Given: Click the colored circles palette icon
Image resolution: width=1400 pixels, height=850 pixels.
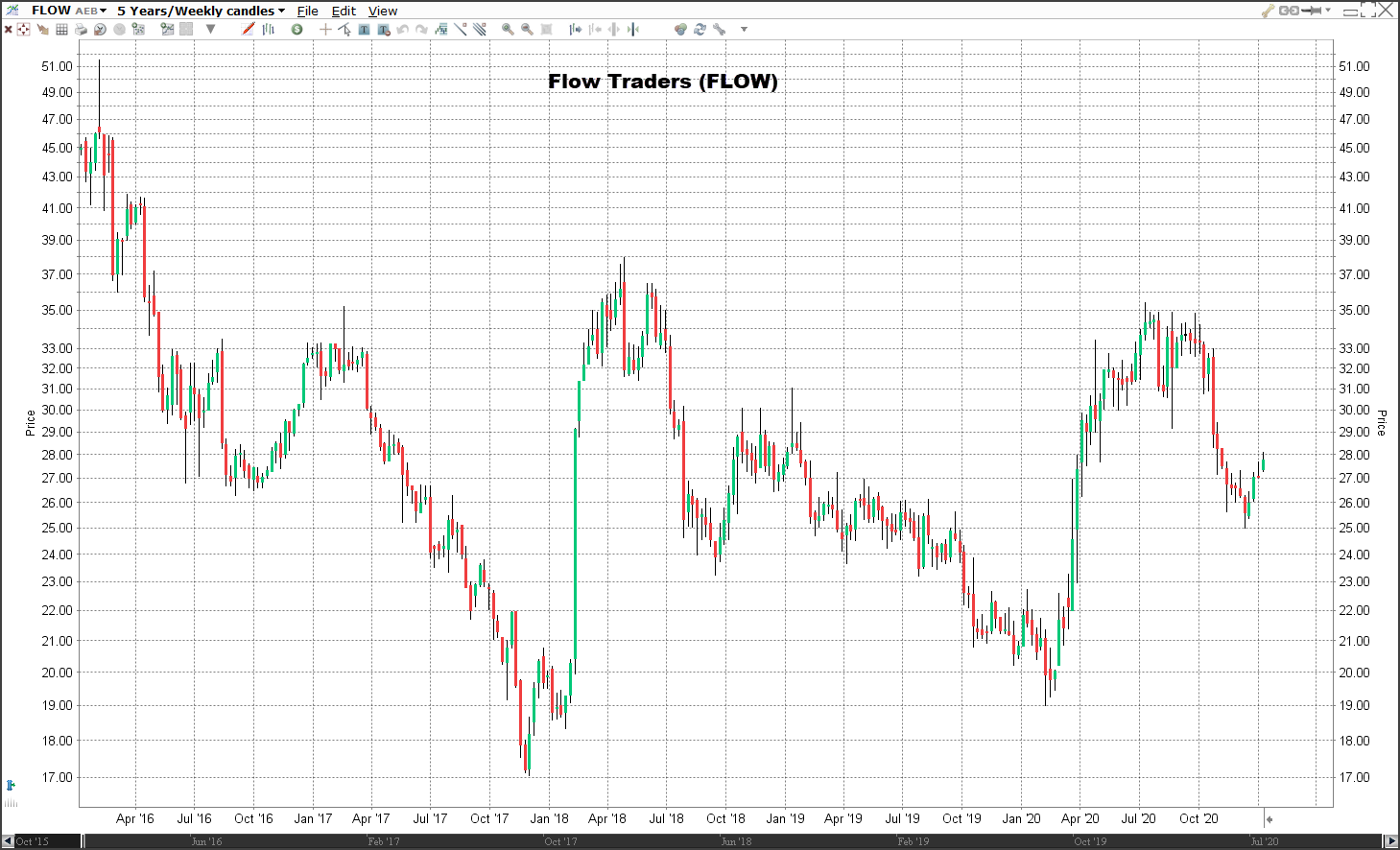Looking at the screenshot, I should click(x=680, y=29).
